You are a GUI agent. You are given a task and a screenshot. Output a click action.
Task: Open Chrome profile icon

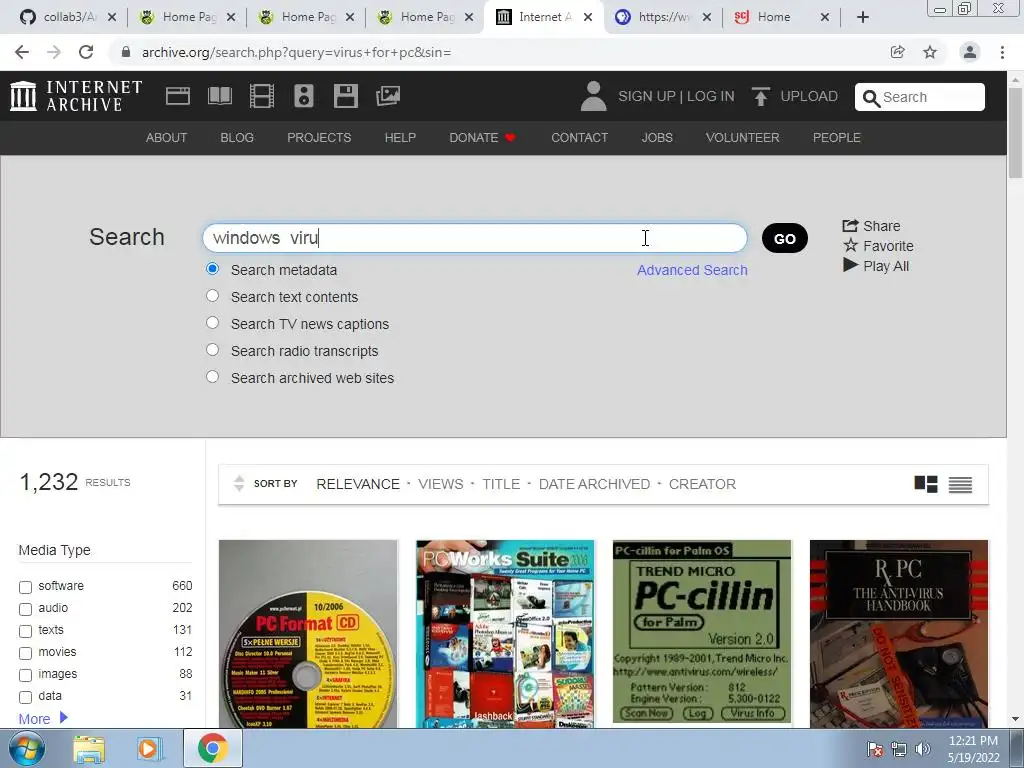[x=970, y=52]
